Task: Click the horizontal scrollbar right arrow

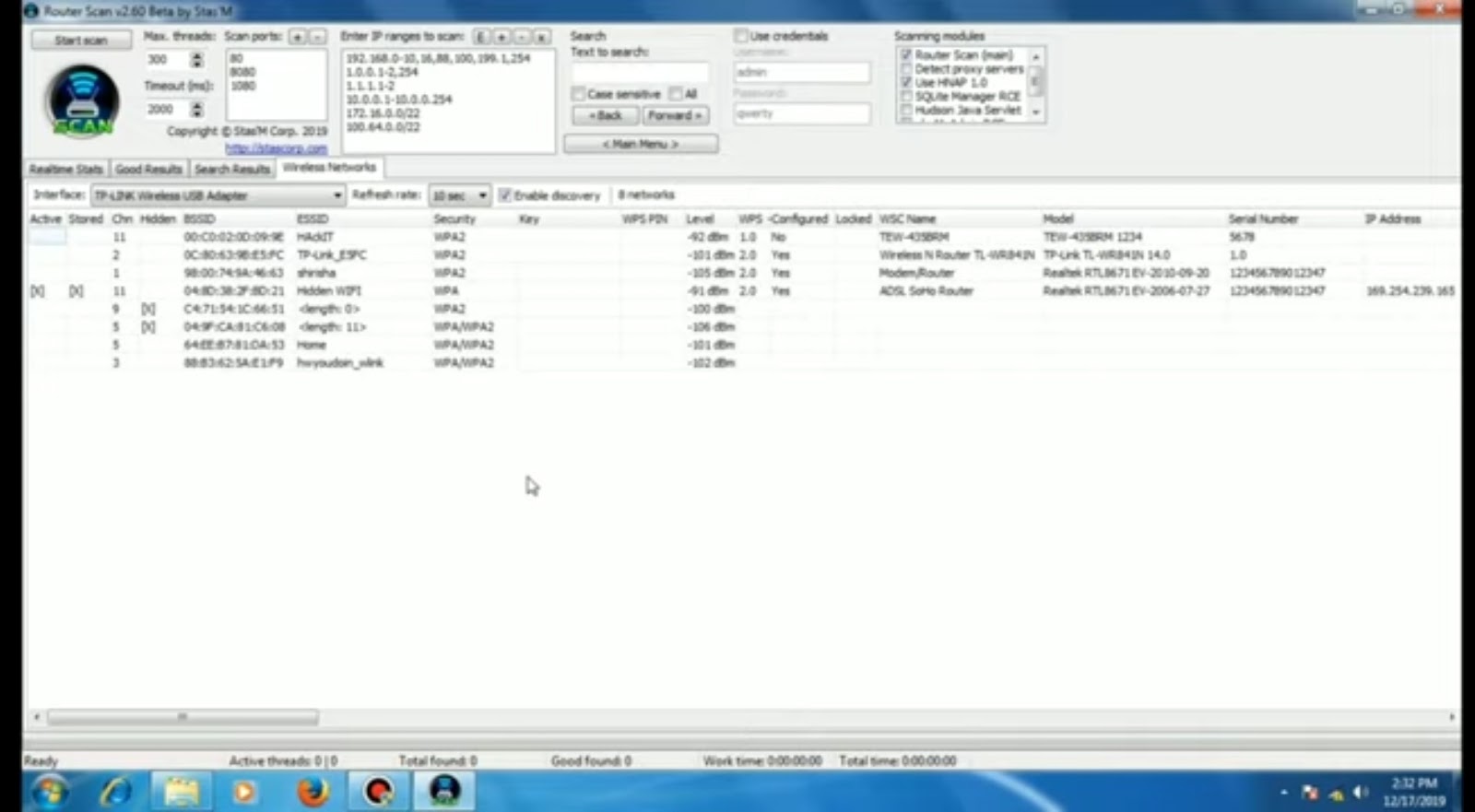Action: click(1451, 717)
